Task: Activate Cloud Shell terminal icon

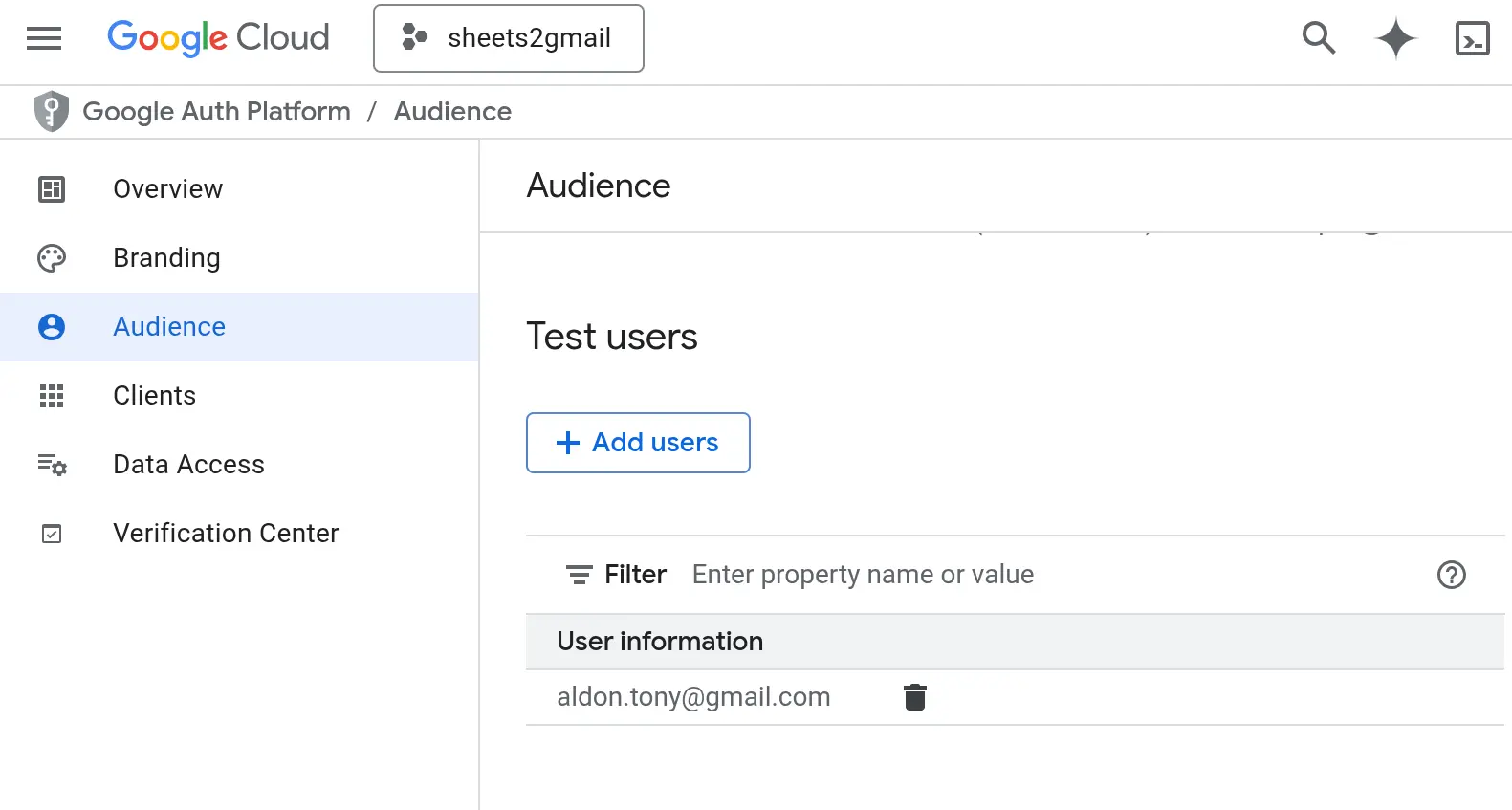Action: 1472,38
